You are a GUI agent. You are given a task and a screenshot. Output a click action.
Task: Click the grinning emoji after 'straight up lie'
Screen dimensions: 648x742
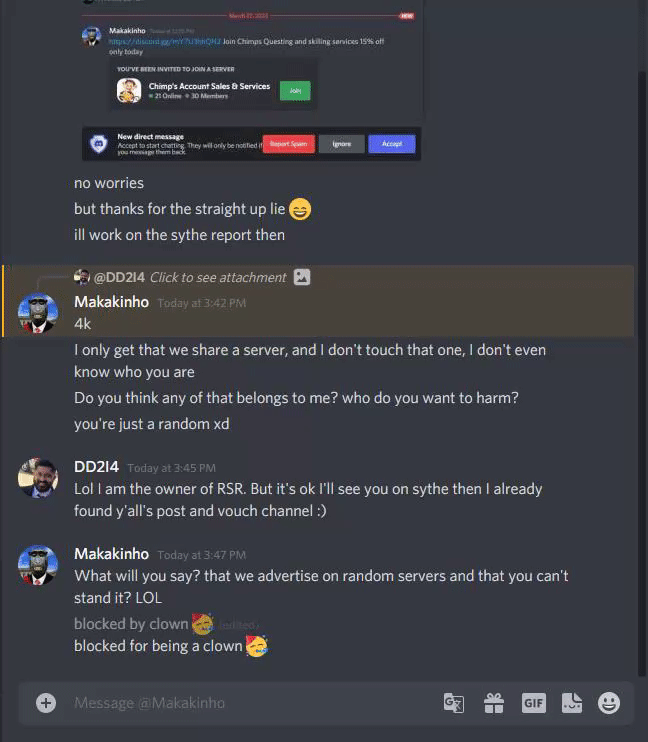(x=300, y=209)
